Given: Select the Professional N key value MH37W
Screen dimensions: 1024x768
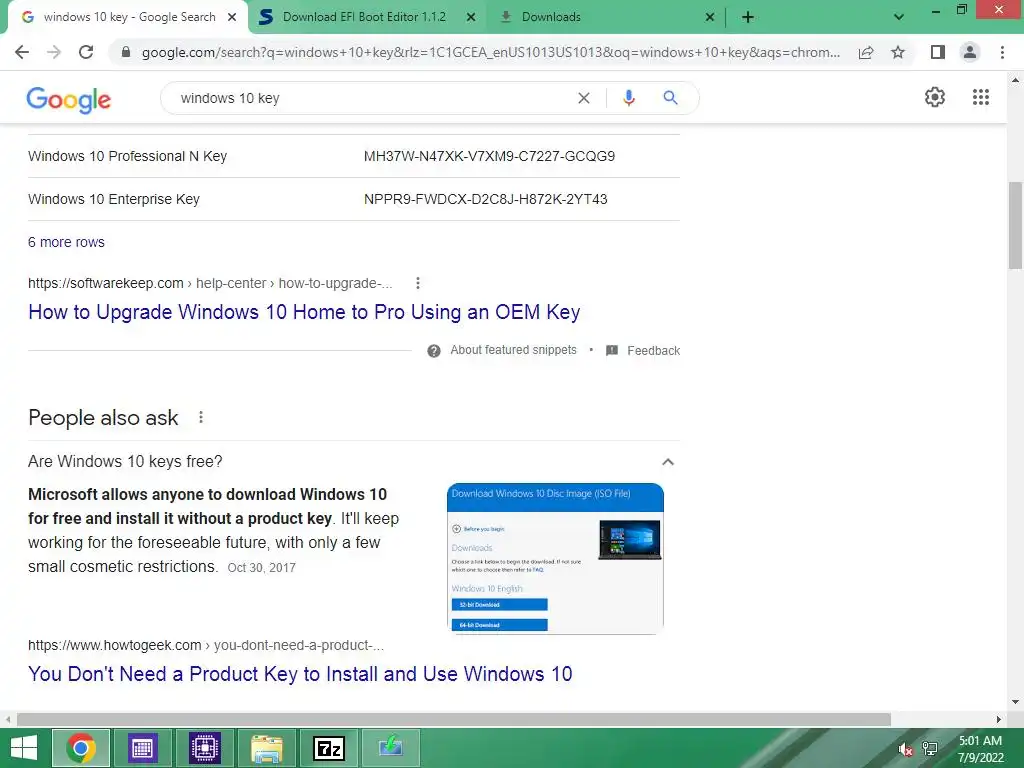Looking at the screenshot, I should coord(489,156).
